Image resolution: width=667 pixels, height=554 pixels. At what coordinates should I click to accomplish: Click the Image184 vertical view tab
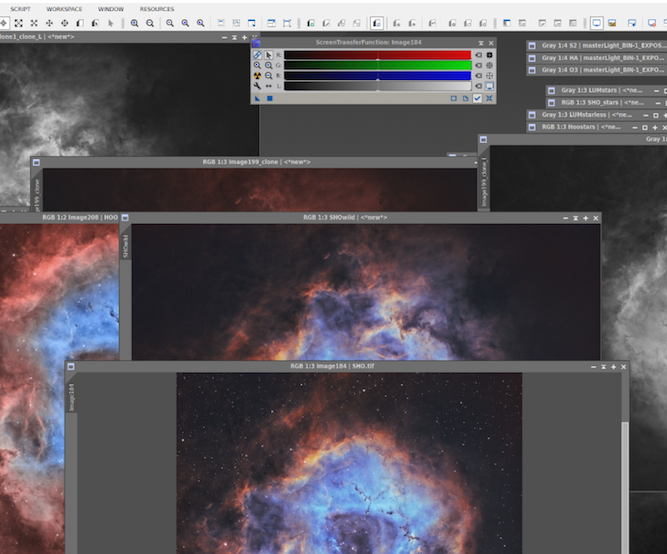pos(71,400)
